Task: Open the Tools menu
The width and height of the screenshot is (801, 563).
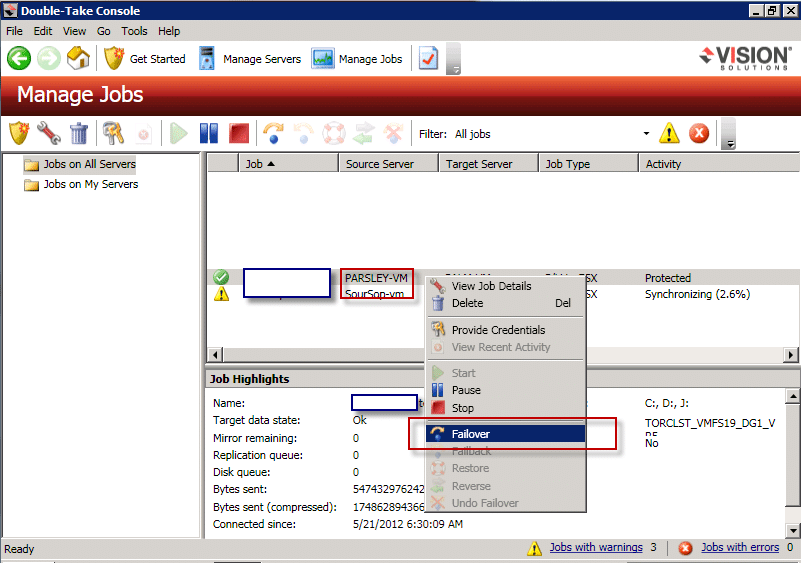Action: pyautogui.click(x=134, y=31)
